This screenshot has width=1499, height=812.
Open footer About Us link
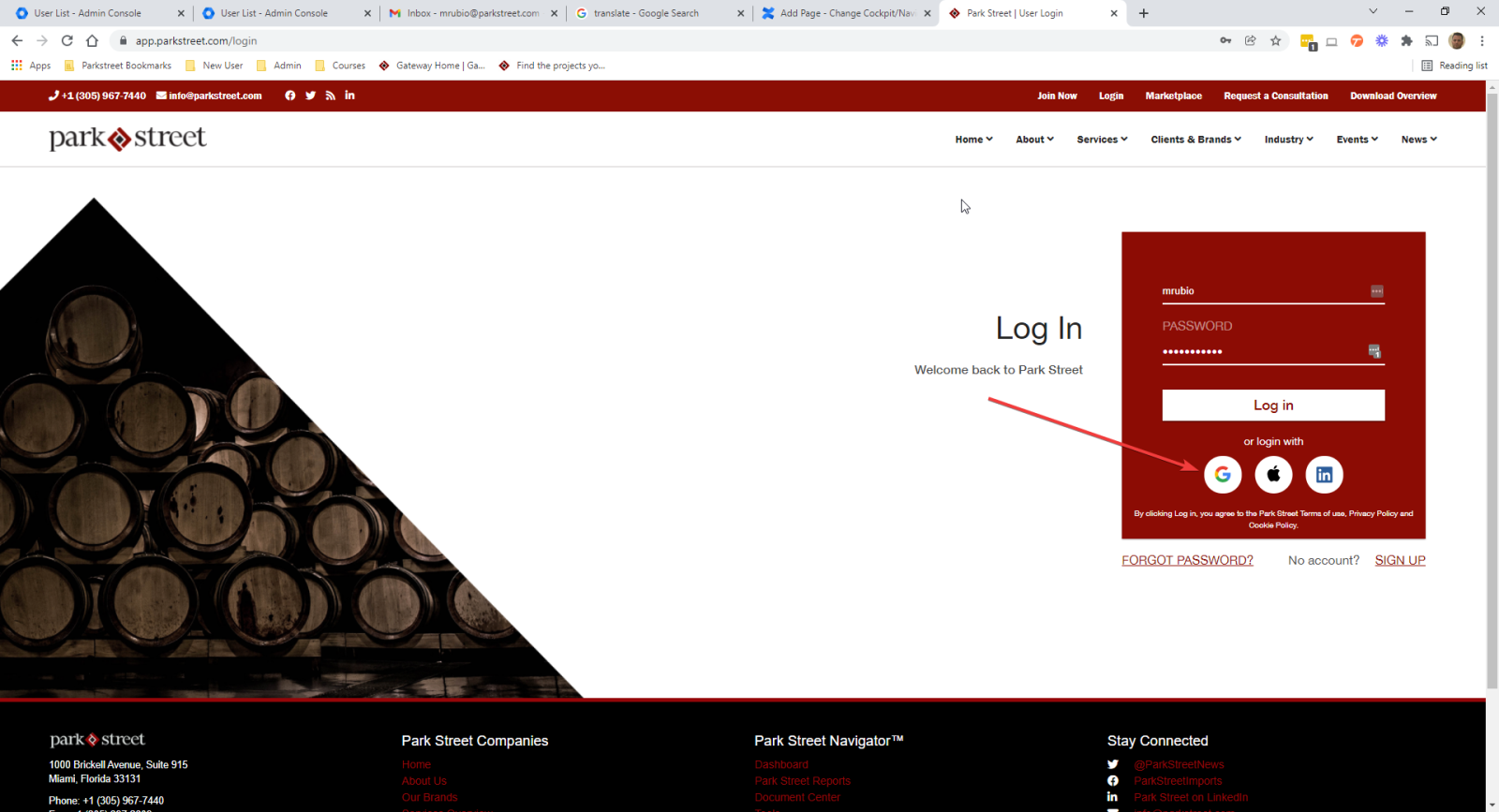point(423,781)
